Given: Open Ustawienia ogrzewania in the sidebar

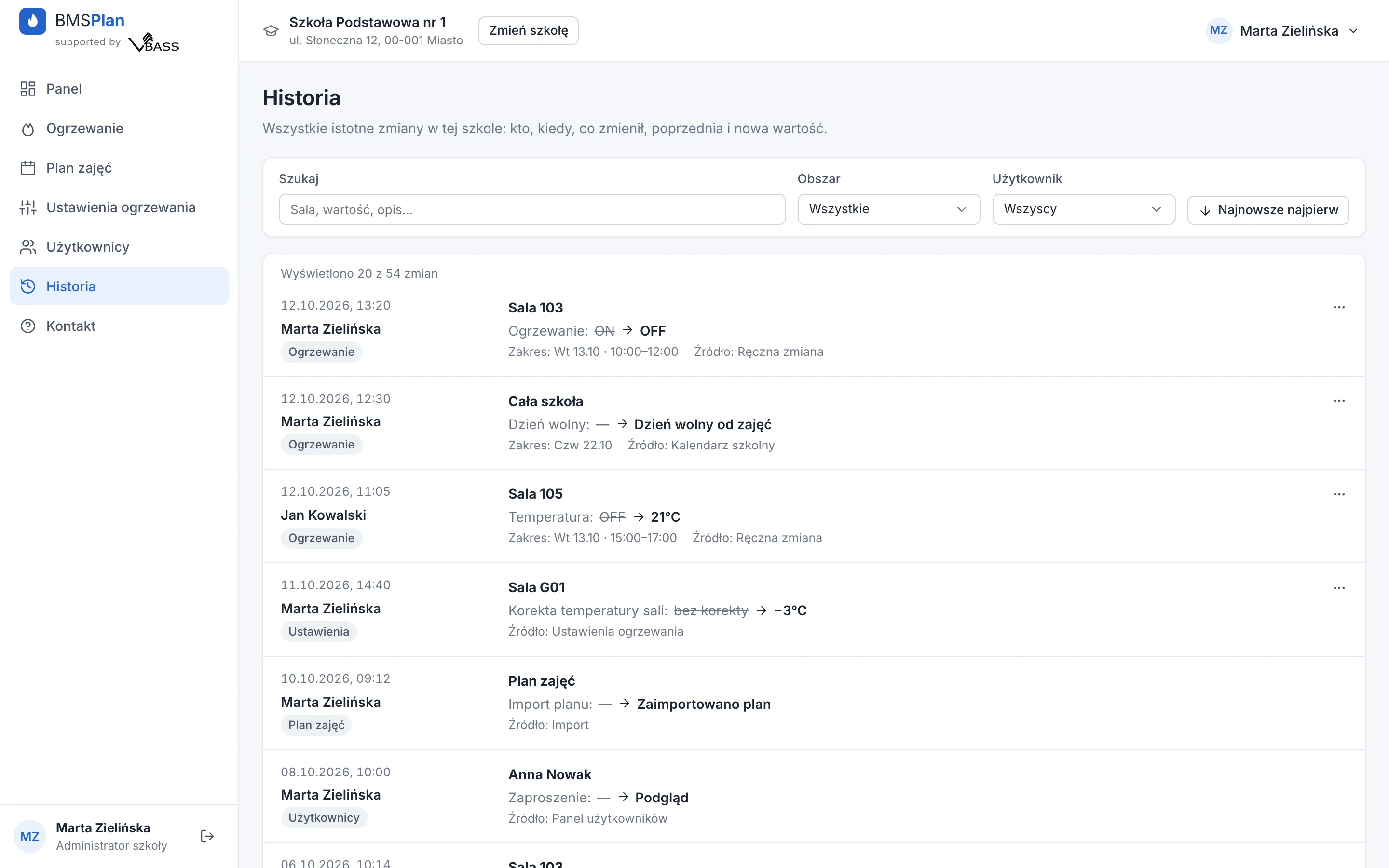Looking at the screenshot, I should click(x=119, y=207).
